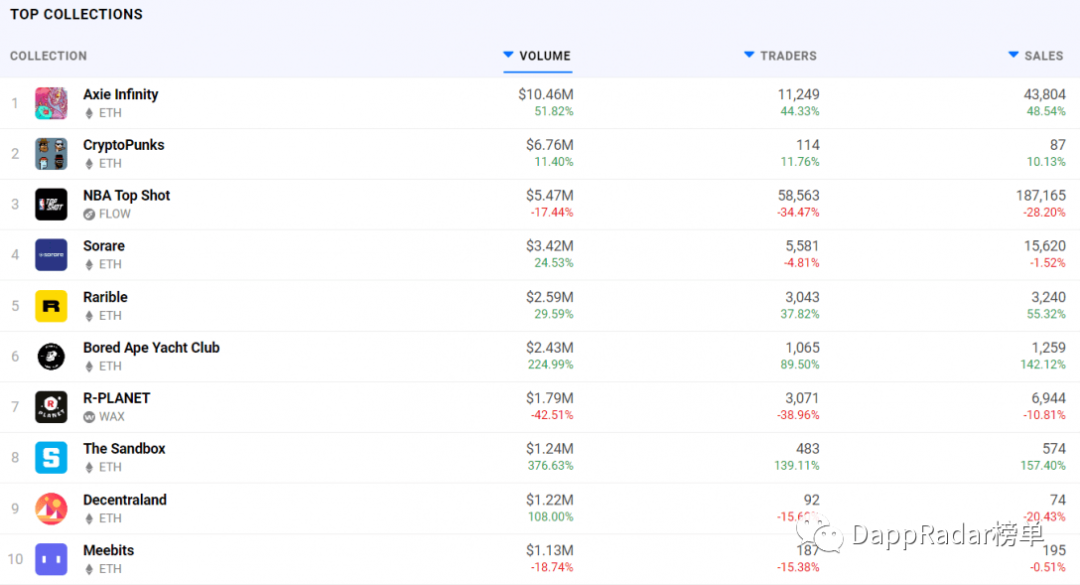Click the COLLECTION column header
The height and width of the screenshot is (585, 1080).
point(48,56)
